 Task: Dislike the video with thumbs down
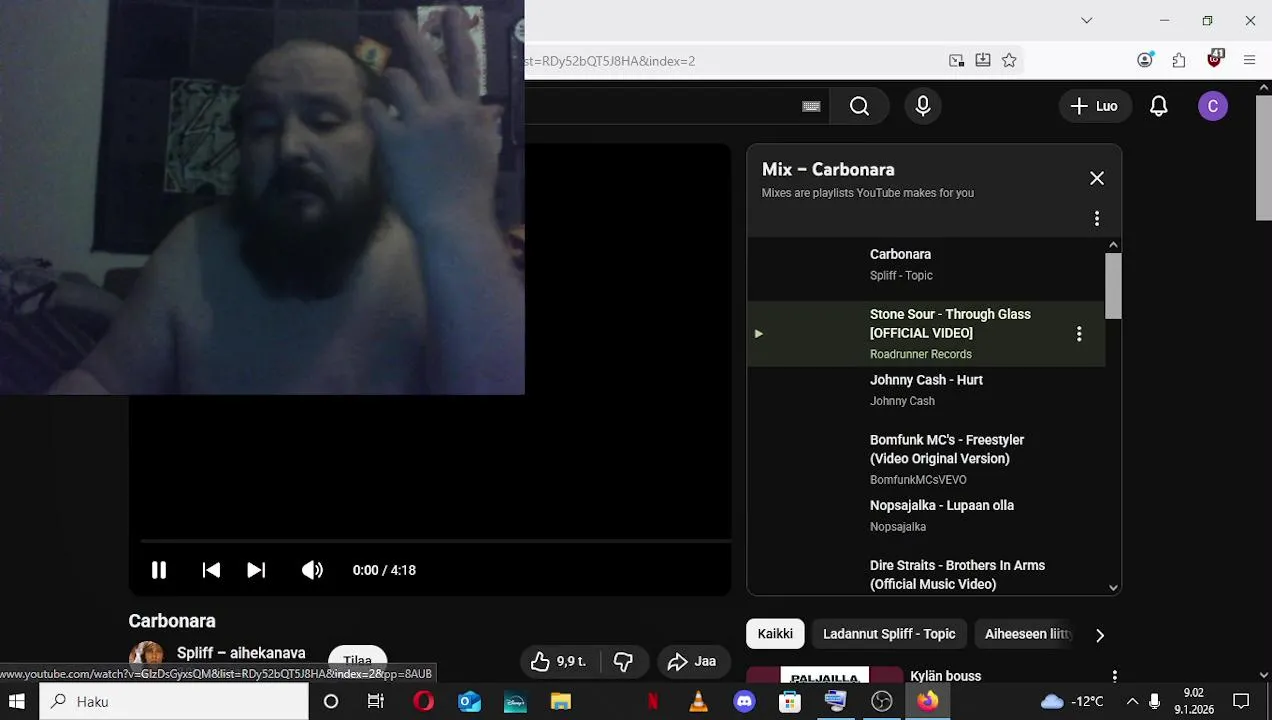click(623, 661)
